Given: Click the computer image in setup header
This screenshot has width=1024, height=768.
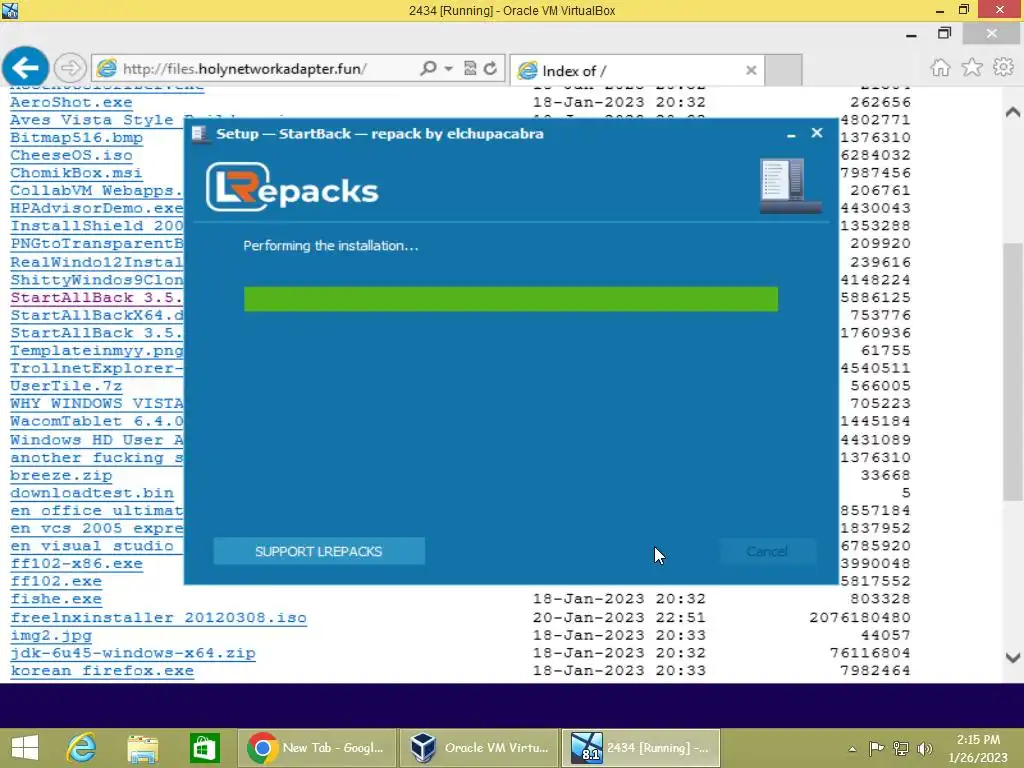Looking at the screenshot, I should click(x=790, y=185).
